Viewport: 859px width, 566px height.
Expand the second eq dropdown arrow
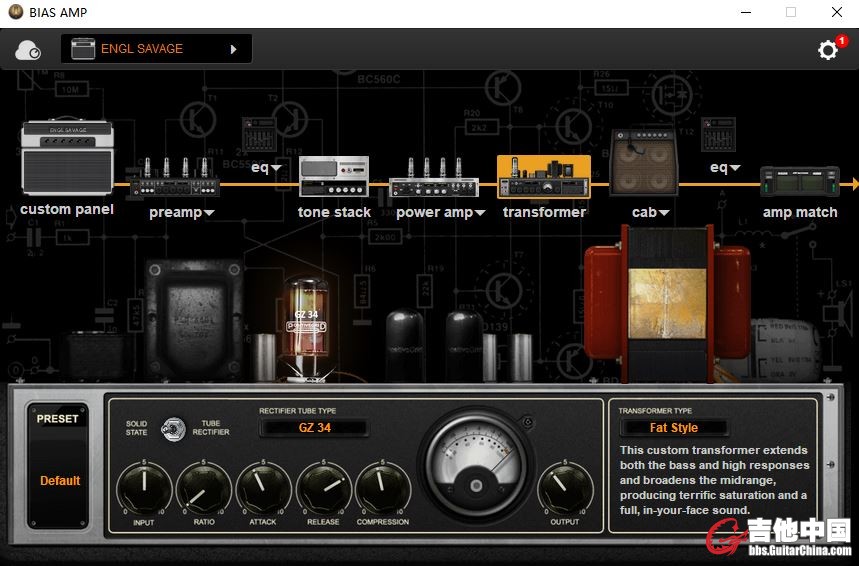(x=735, y=168)
